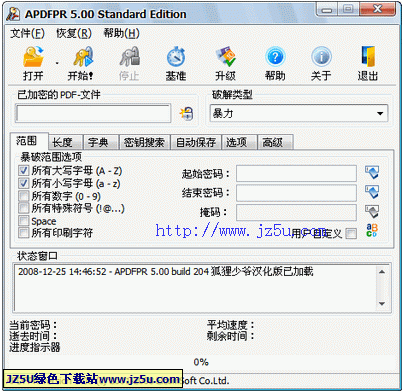Click the 起始密码 input field
This screenshot has height=391, width=406.
point(296,173)
